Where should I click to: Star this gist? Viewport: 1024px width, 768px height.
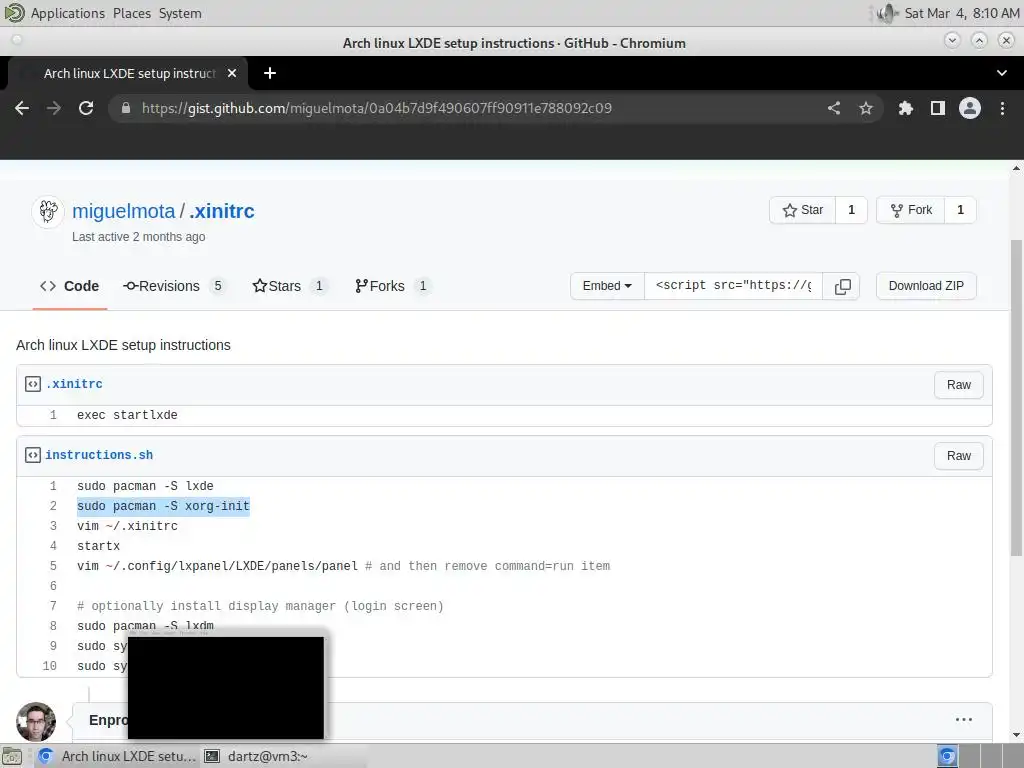coord(803,210)
